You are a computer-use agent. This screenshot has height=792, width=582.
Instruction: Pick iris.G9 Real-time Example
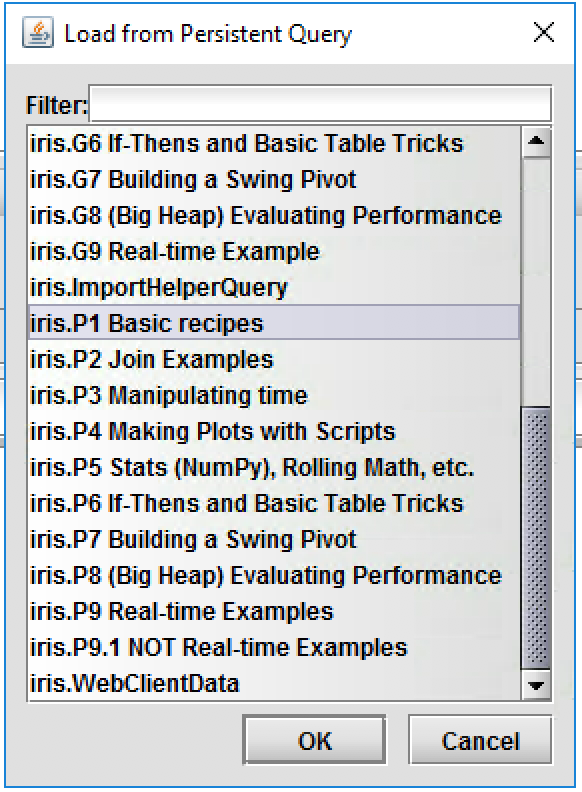[x=274, y=252]
